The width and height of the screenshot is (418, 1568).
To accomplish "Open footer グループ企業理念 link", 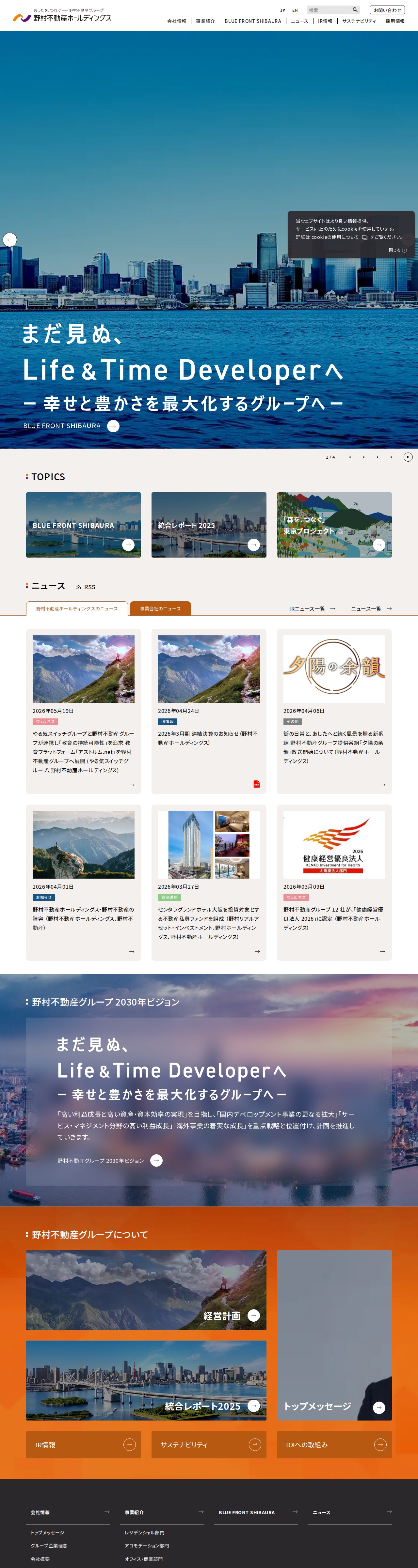I will tap(49, 1546).
